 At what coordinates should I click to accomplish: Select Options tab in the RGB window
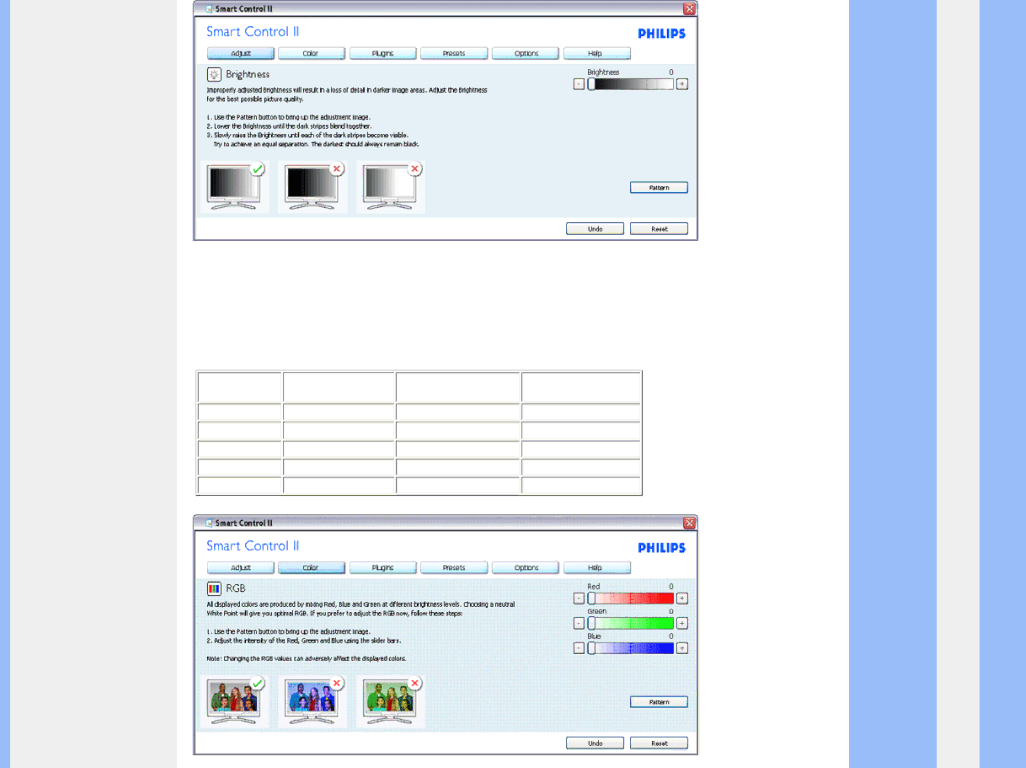coord(525,567)
